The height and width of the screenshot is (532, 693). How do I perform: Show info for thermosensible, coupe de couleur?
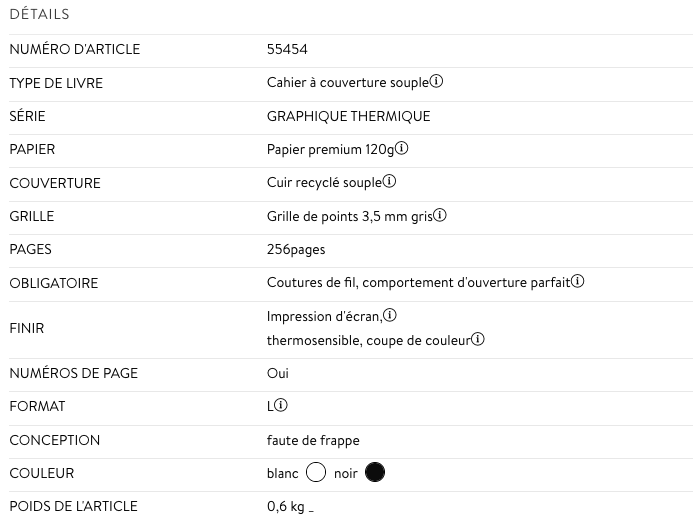(x=478, y=340)
